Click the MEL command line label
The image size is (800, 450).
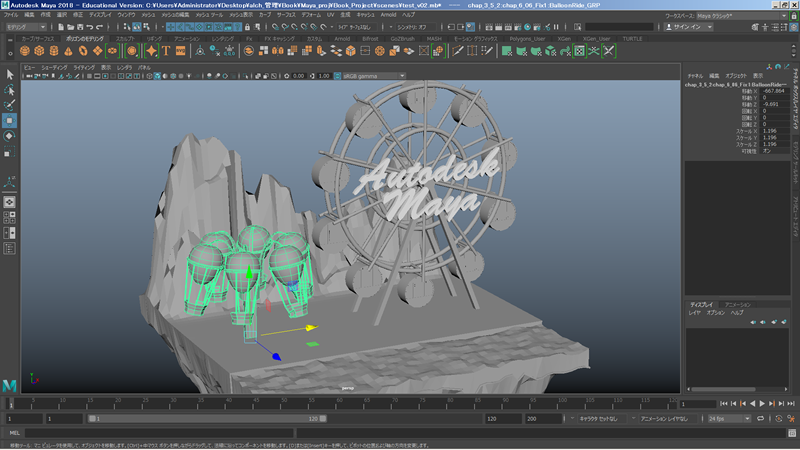14,433
